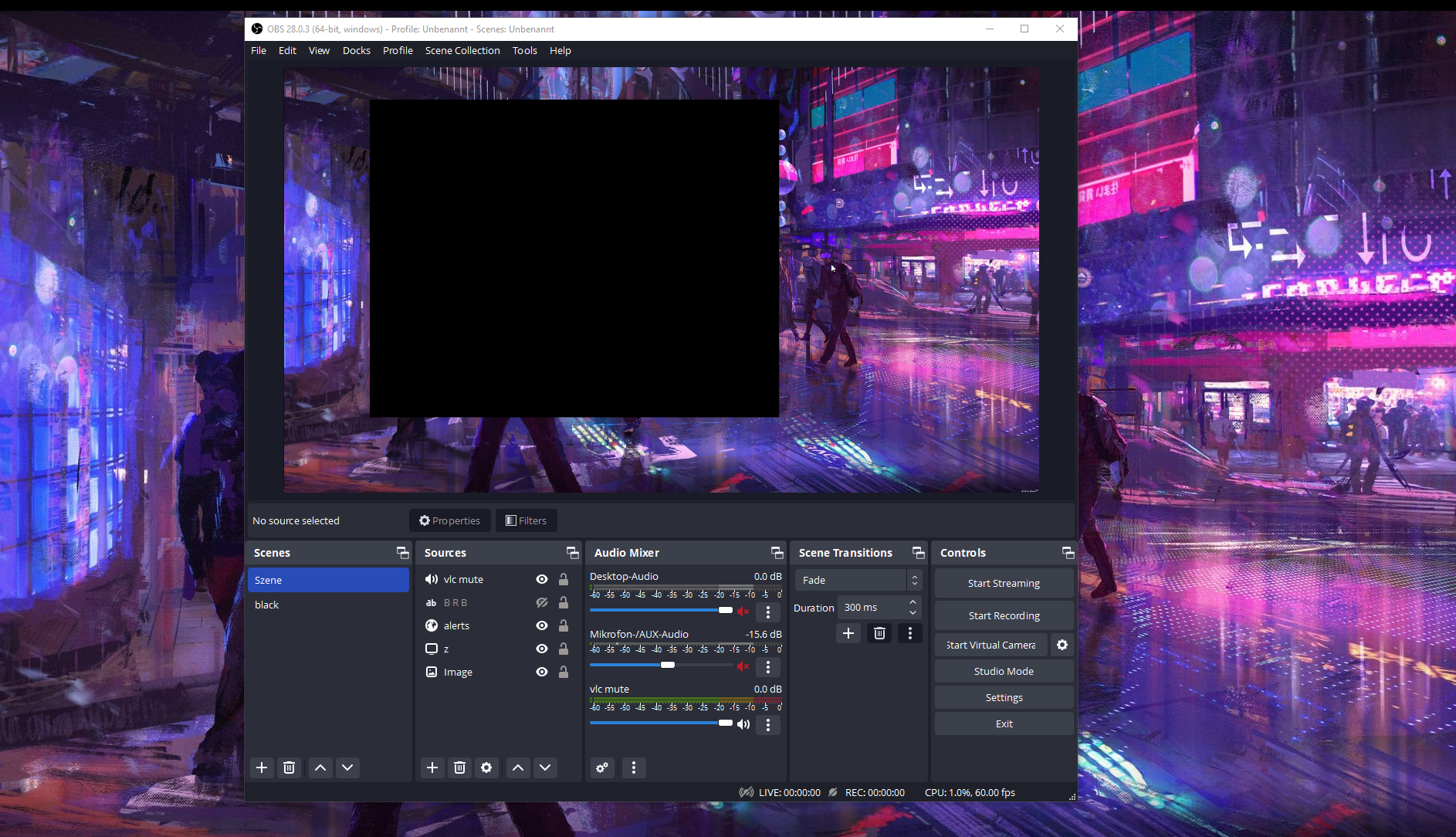Decrease transition duration with down arrow
Image resolution: width=1456 pixels, height=837 pixels.
(913, 612)
